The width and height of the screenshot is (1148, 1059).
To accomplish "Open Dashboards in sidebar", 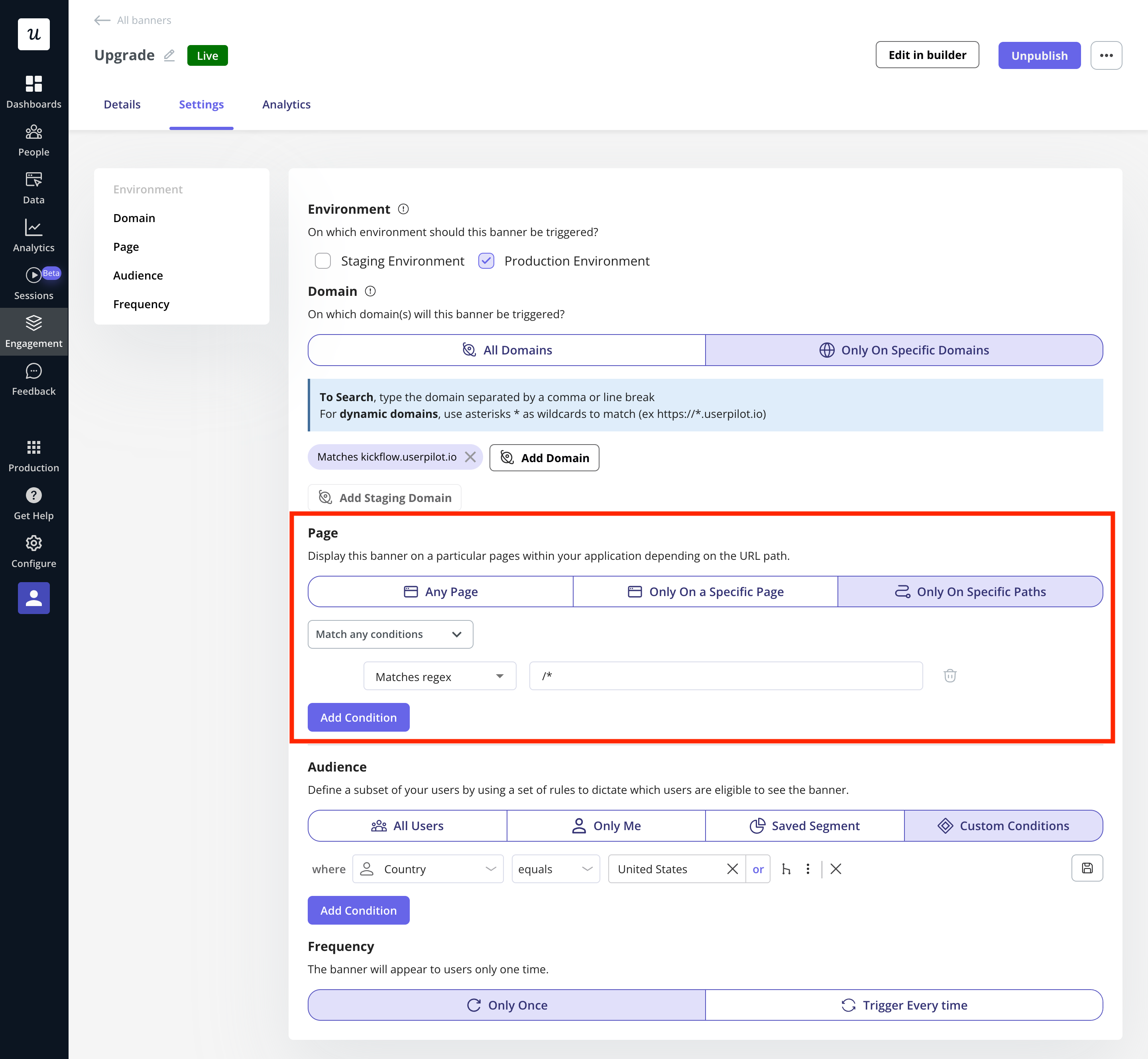I will coord(34,92).
